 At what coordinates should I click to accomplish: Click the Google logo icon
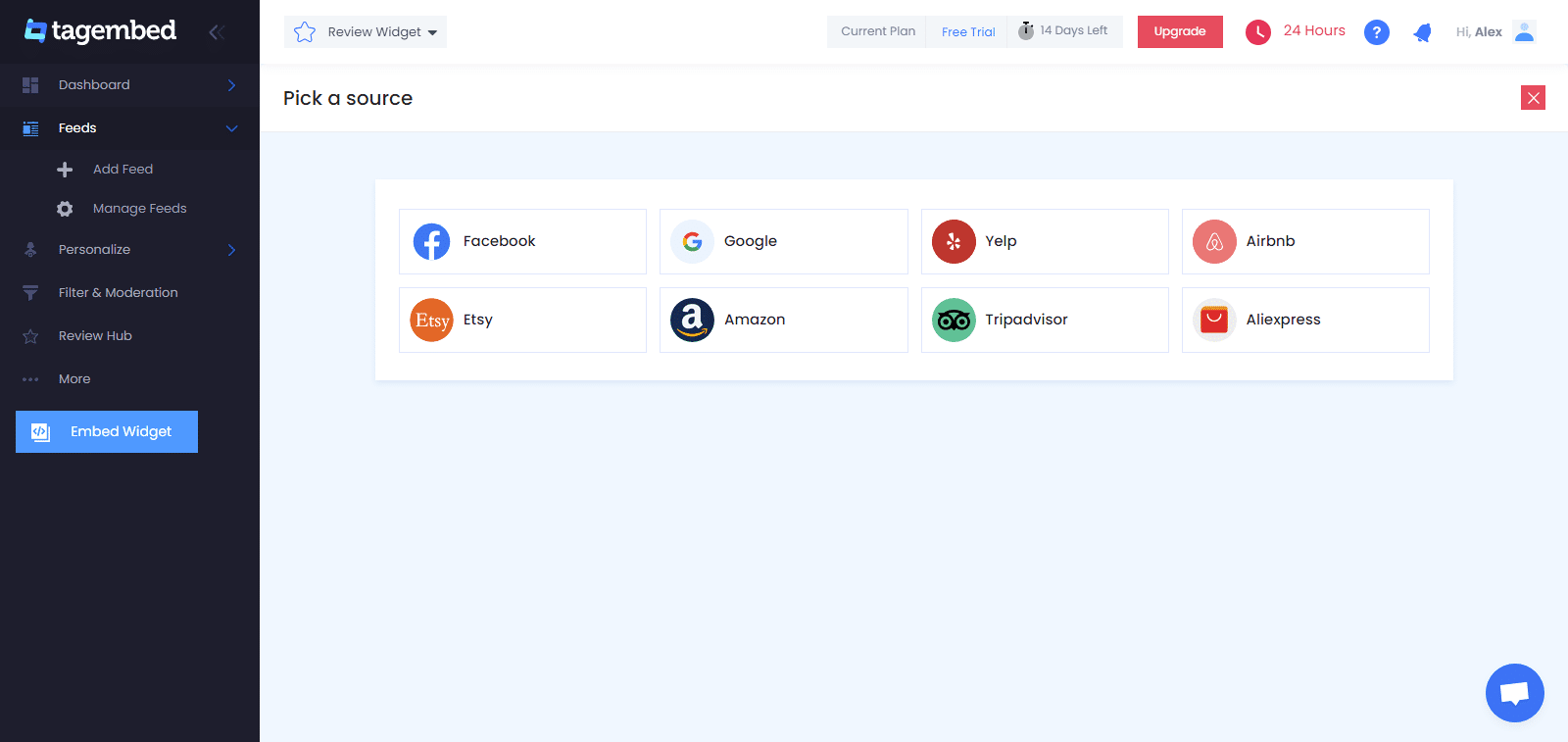pos(693,241)
